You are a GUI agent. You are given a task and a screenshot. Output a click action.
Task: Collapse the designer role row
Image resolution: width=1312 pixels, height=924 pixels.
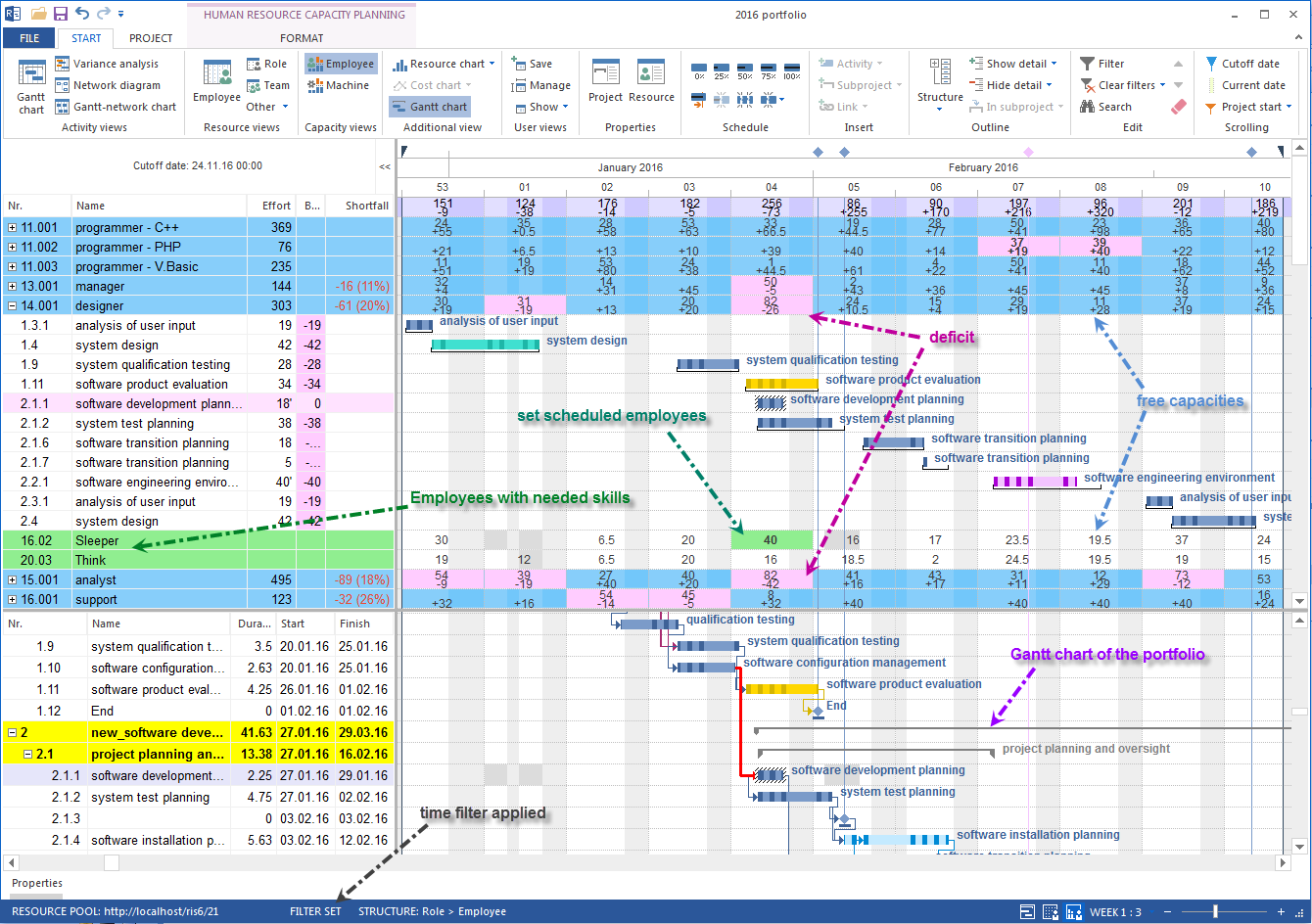13,305
